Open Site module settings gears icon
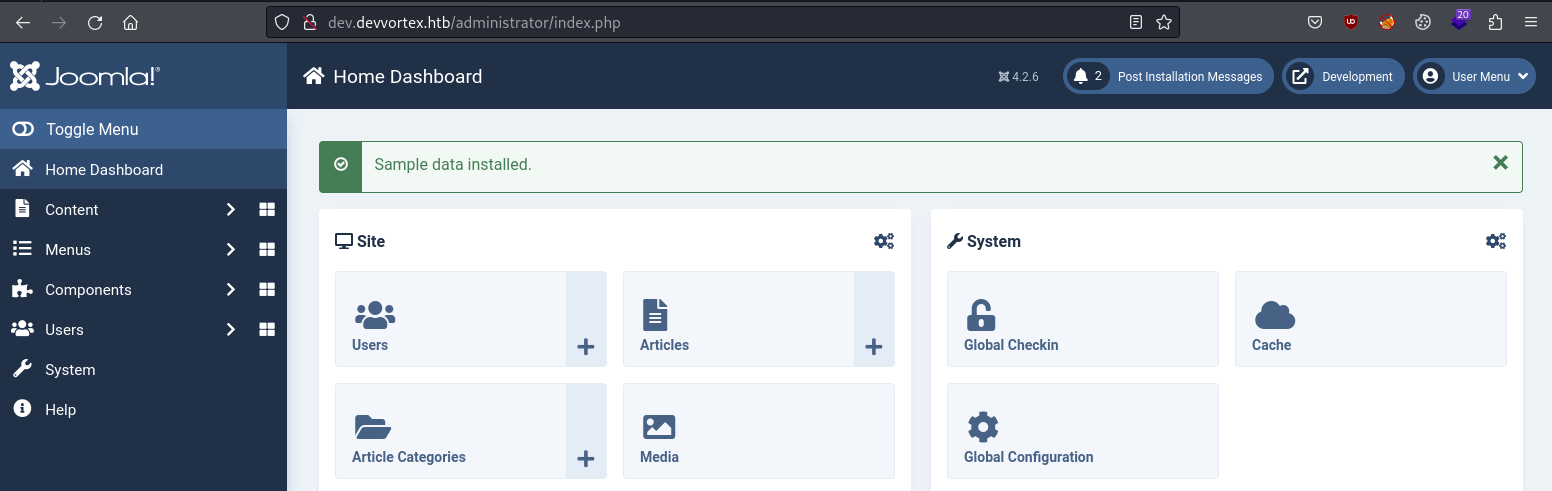The height and width of the screenshot is (491, 1552). coord(884,241)
